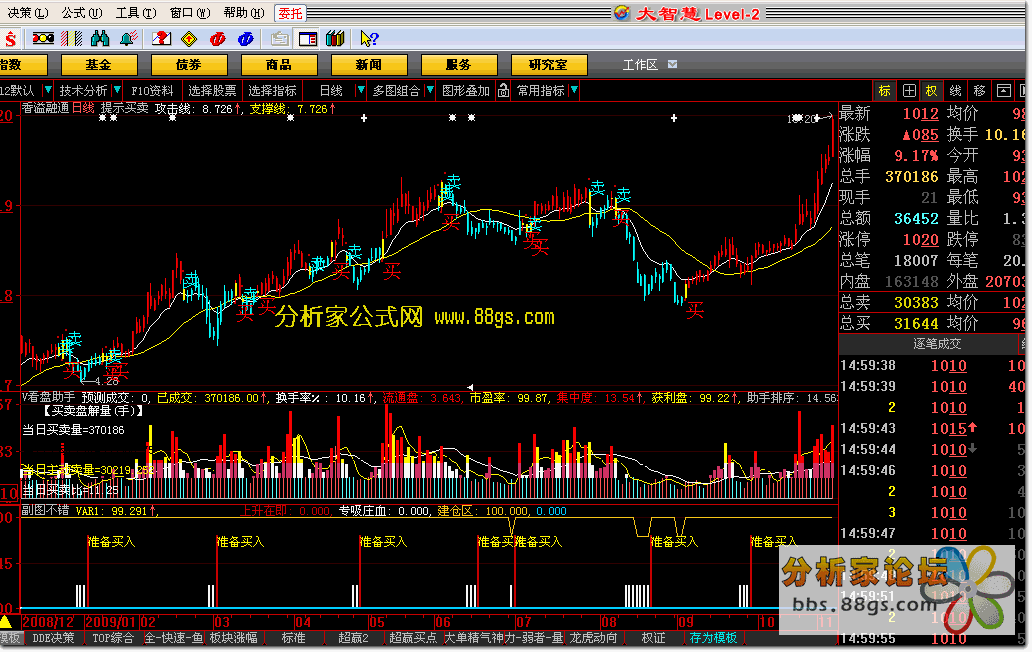Click the padlock icon beside 图形叠加

click(x=503, y=91)
